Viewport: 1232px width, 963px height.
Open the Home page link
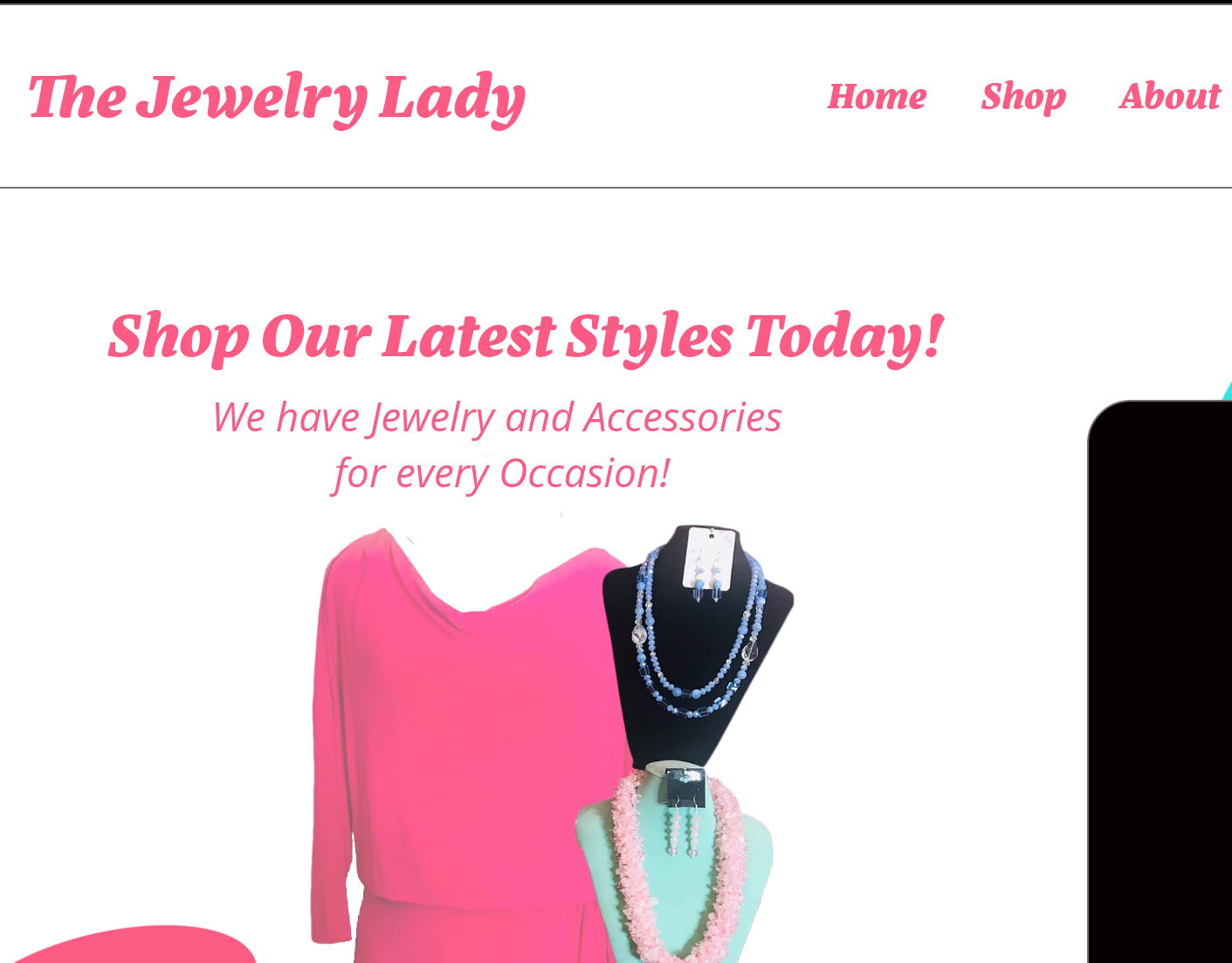tap(877, 96)
